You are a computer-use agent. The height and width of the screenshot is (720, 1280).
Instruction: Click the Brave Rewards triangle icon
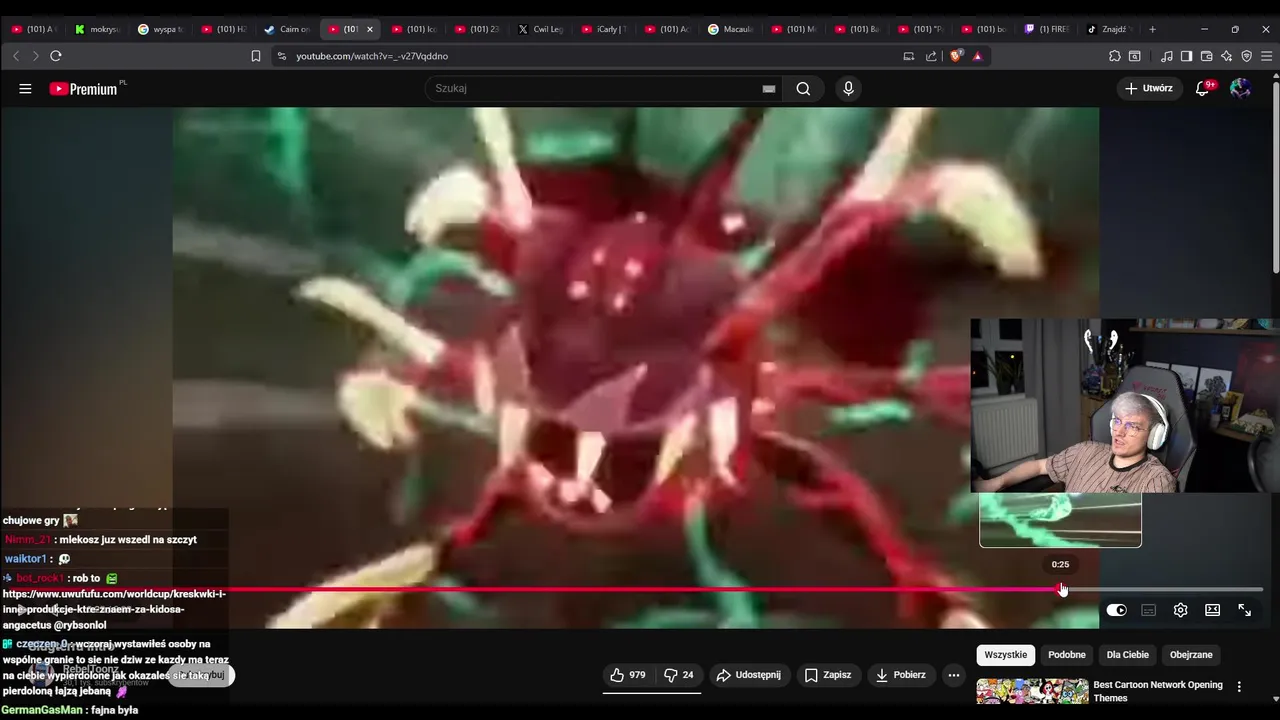977,56
